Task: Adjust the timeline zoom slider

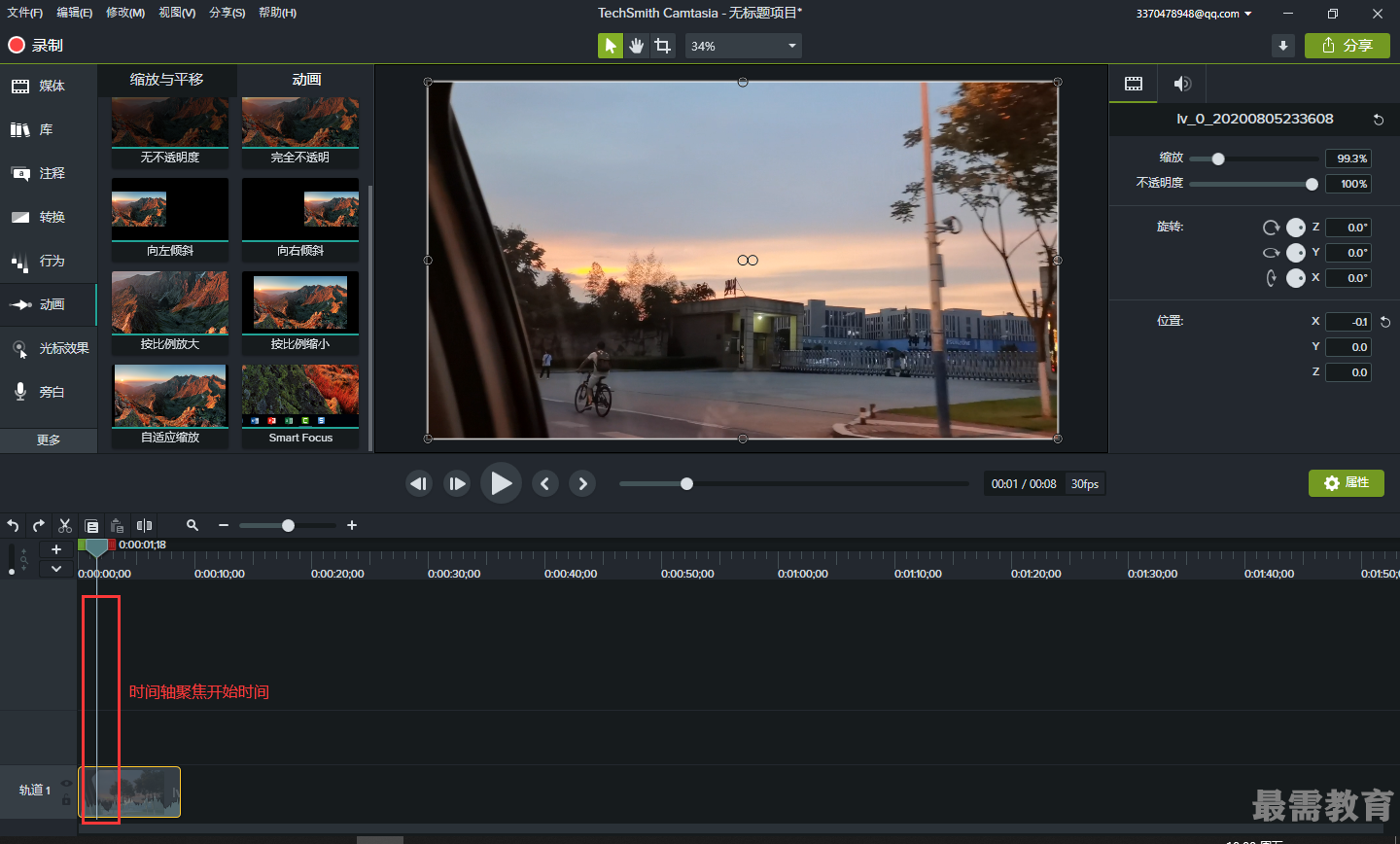Action: 288,525
